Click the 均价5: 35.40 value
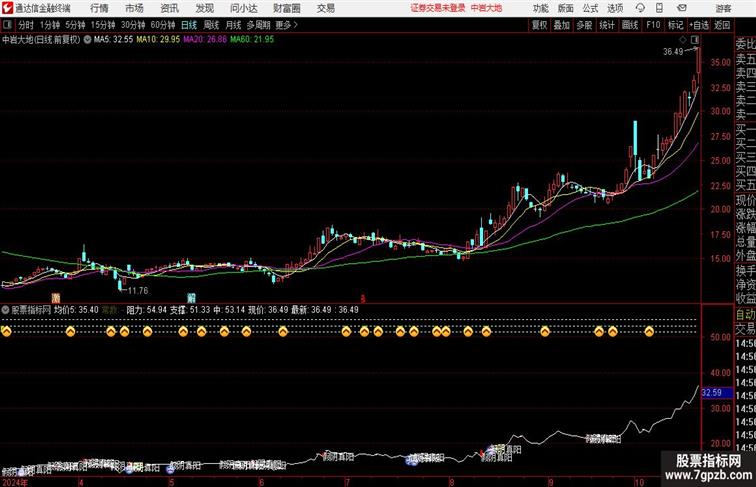 [x=76, y=310]
